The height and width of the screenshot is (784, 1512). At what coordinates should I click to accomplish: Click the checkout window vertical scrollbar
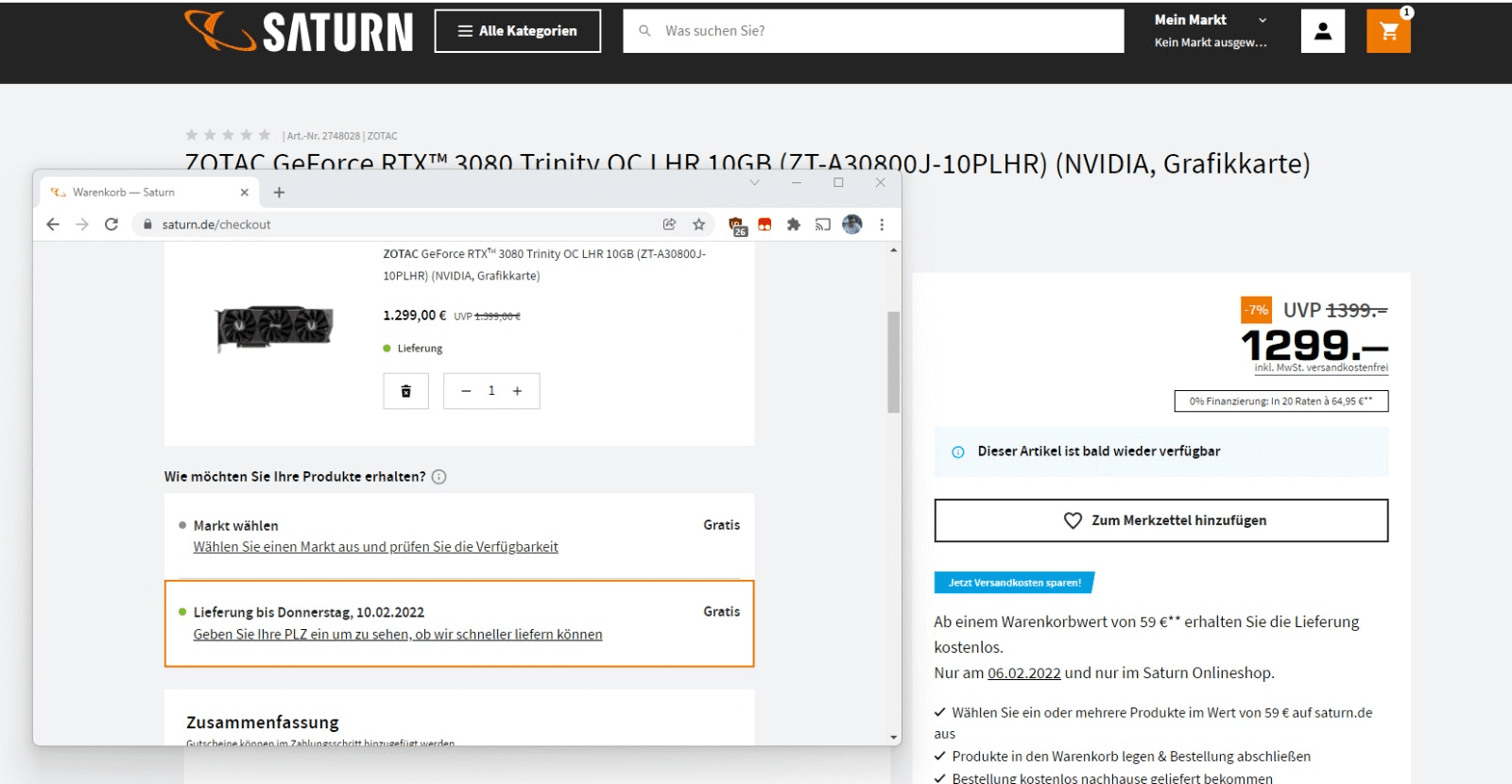(x=894, y=362)
